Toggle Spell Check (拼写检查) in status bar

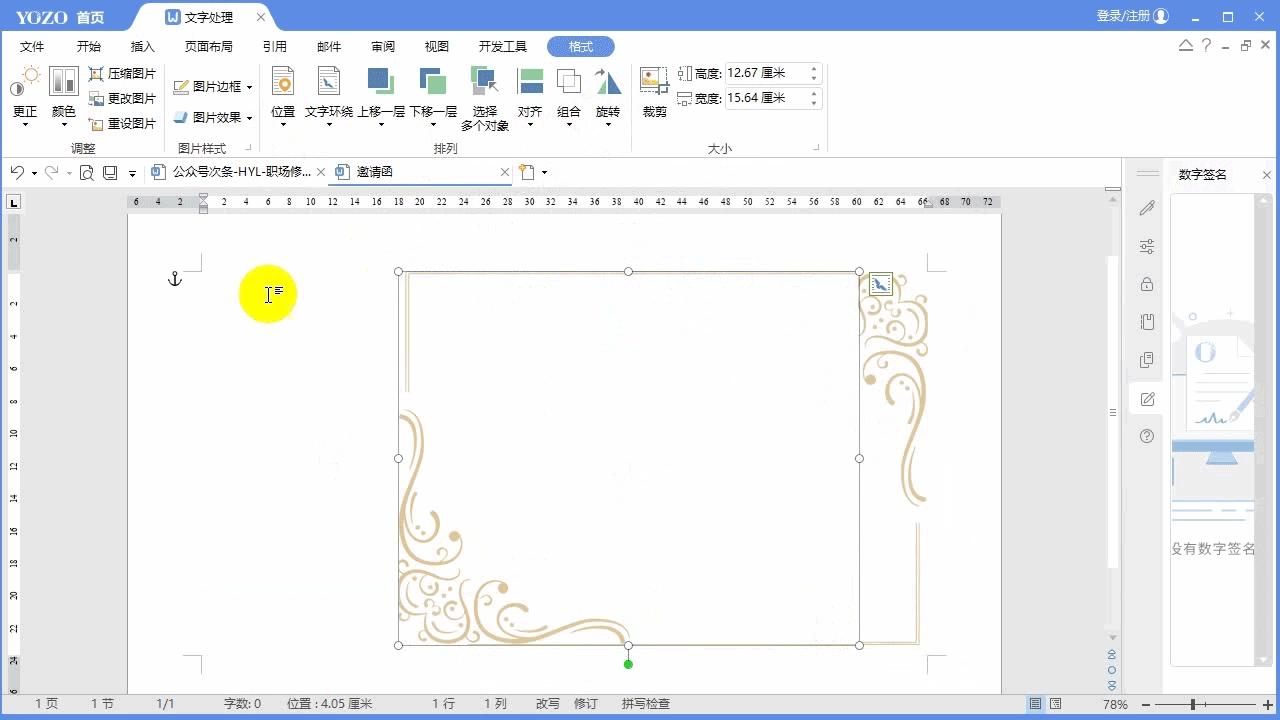click(645, 704)
